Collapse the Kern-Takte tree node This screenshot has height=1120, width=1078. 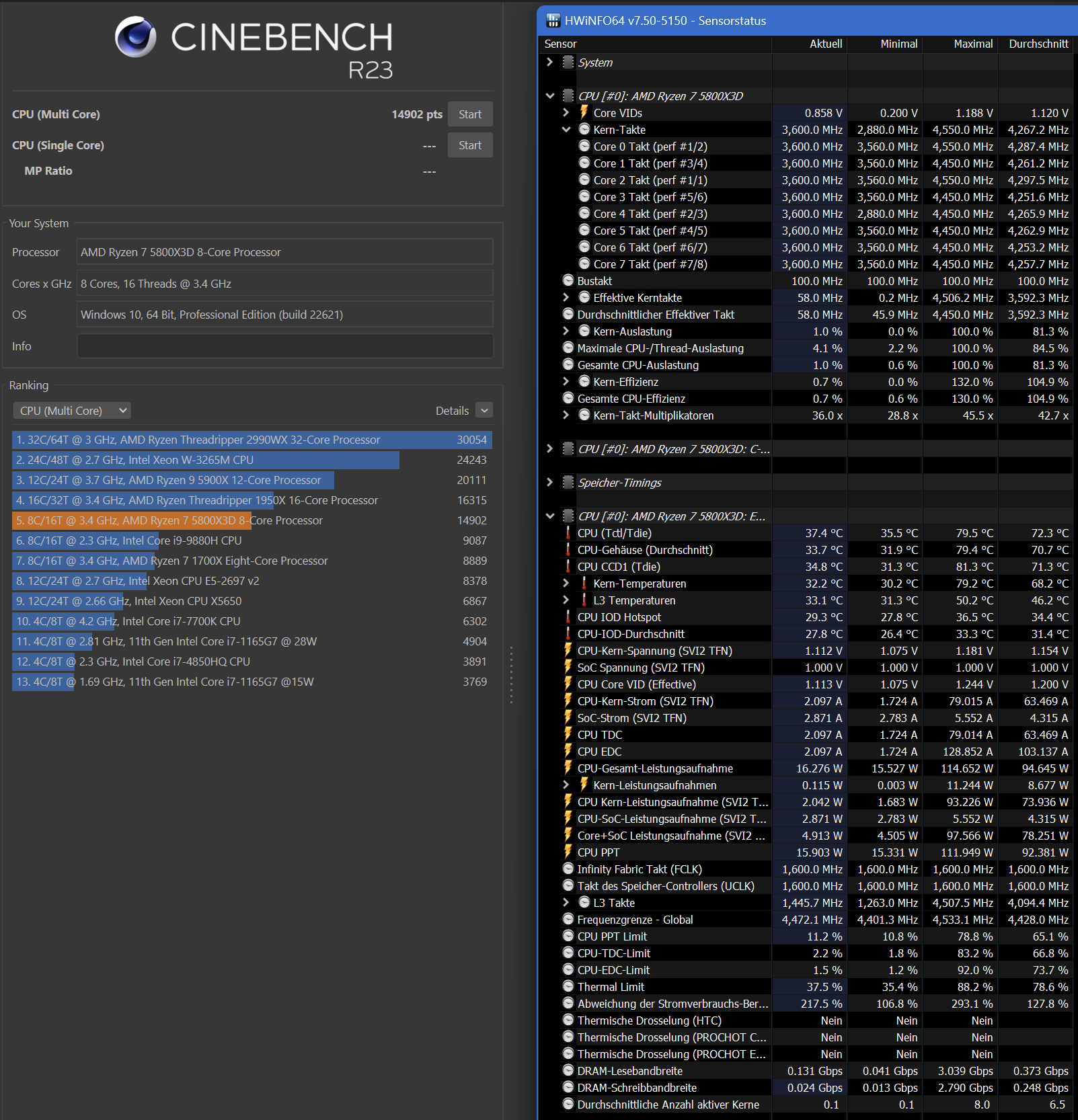566,130
